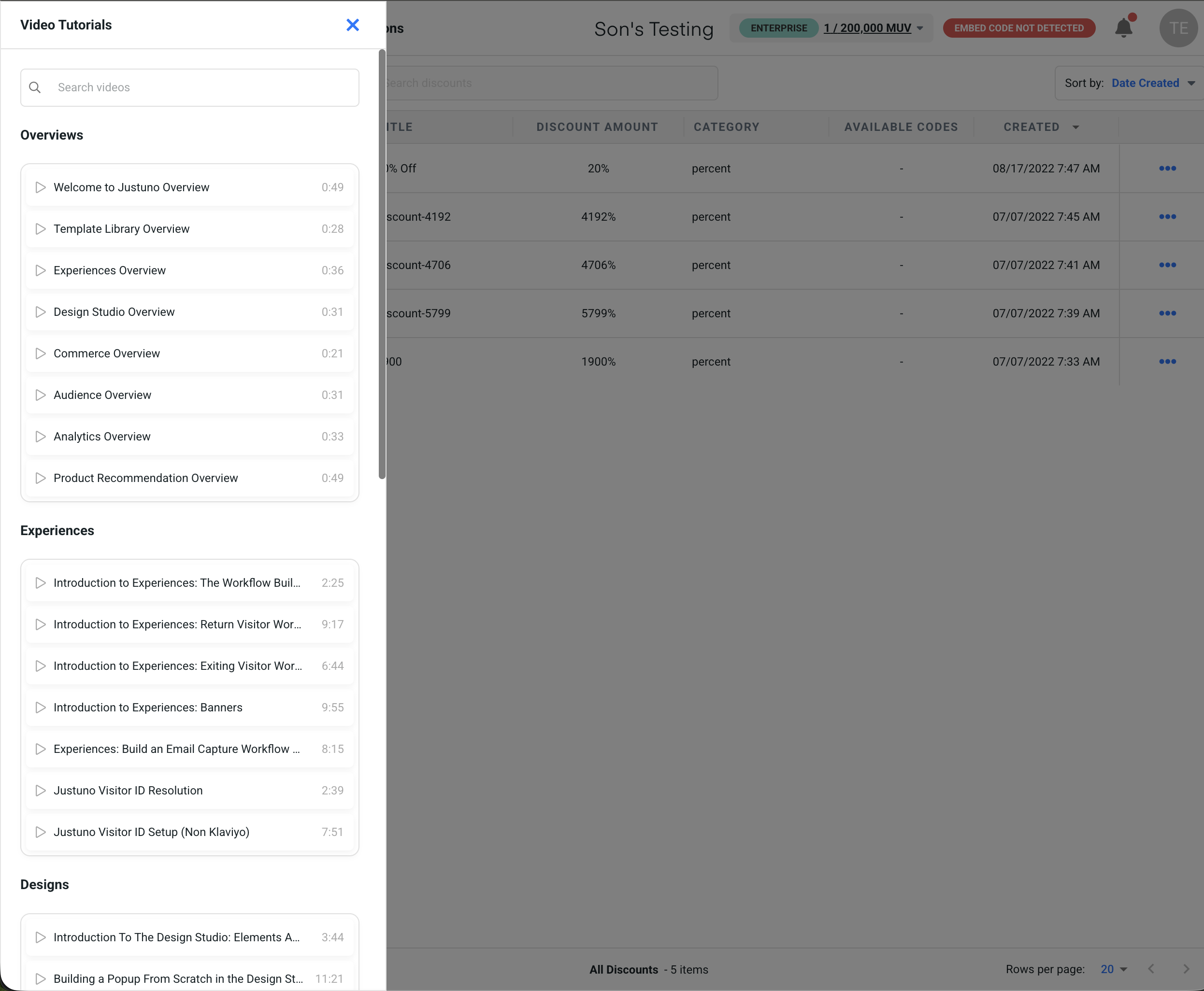Play icon for Workflow Builder introduction video
1204x991 pixels.
point(41,583)
